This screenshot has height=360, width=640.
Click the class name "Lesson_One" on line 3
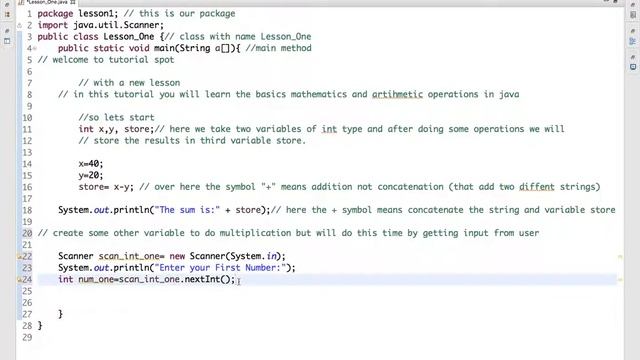click(x=129, y=36)
